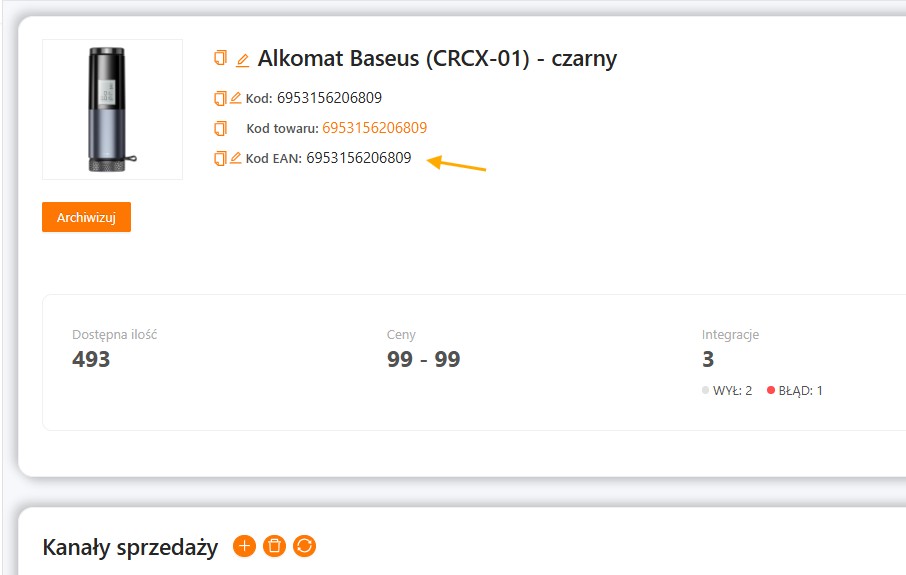The image size is (906, 575).
Task: Open the orange Kod towaru link
Action: (x=374, y=128)
